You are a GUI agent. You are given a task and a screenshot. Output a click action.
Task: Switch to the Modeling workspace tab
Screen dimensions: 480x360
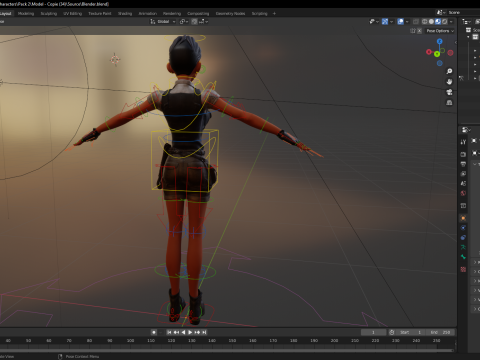point(26,14)
